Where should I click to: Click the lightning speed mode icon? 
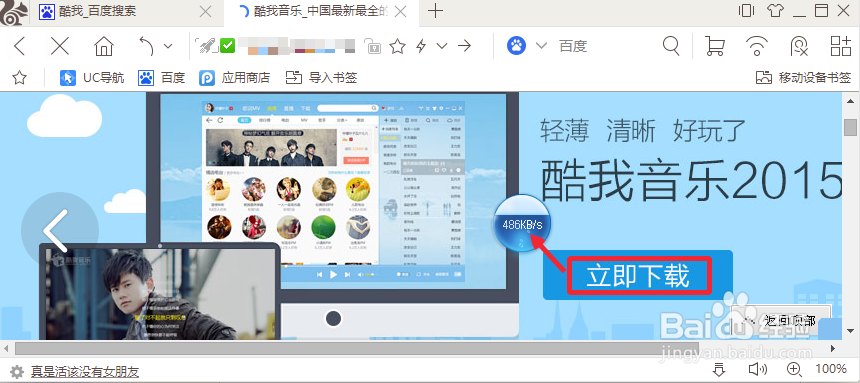click(x=421, y=46)
